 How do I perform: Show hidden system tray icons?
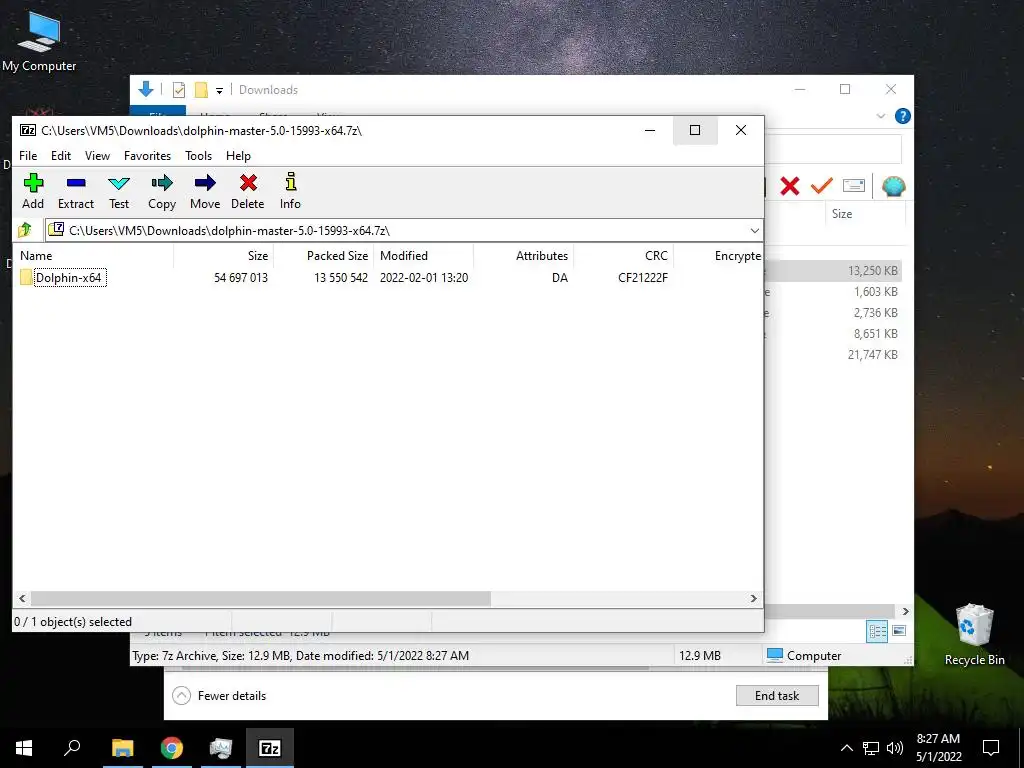coord(846,748)
